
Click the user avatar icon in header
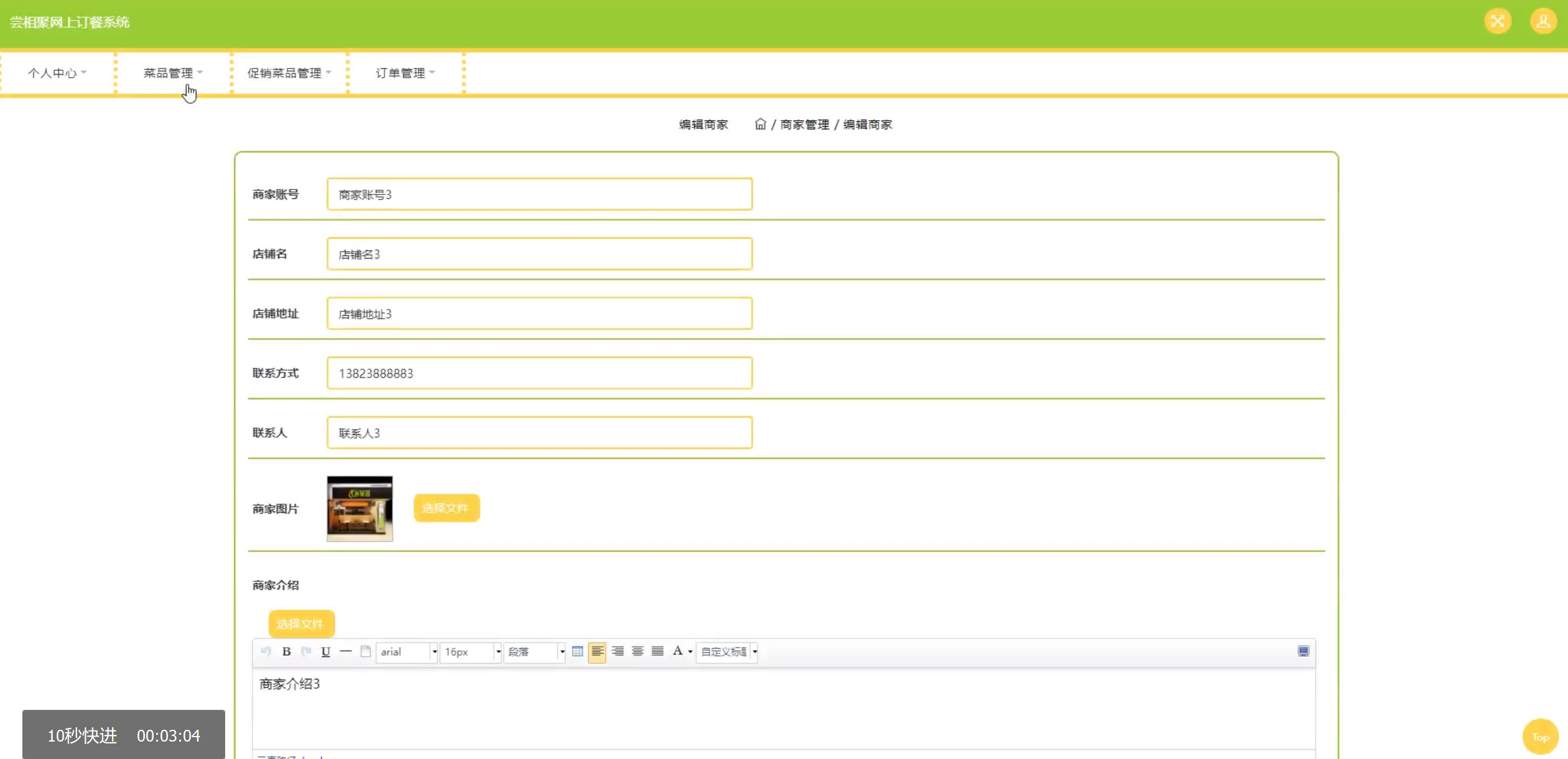[1542, 22]
